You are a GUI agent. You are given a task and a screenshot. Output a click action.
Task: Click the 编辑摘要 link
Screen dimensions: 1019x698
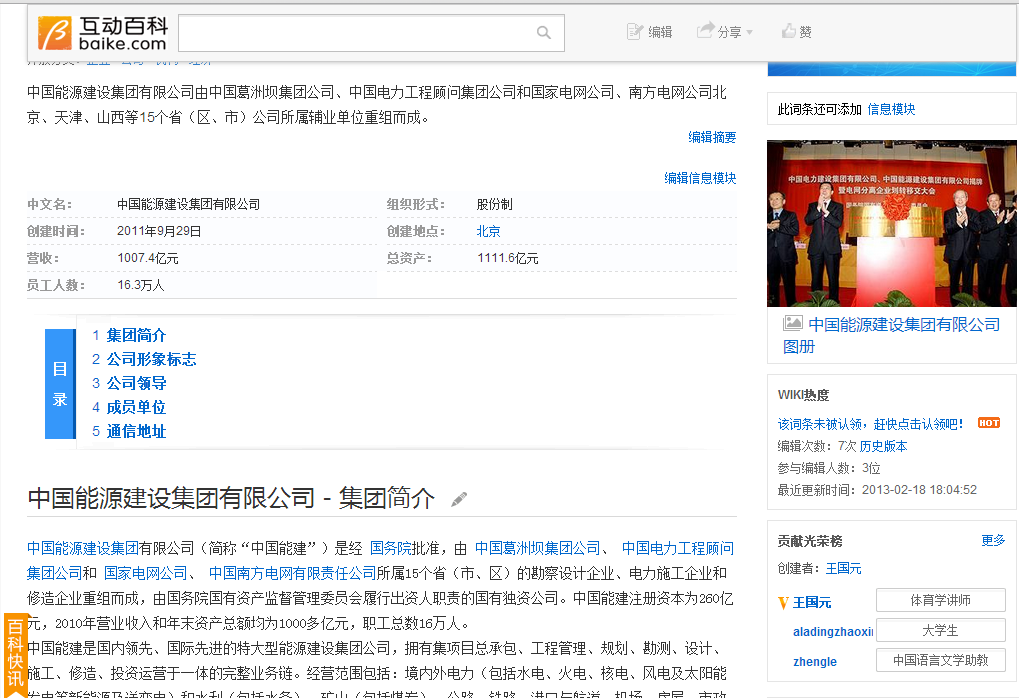pos(712,137)
